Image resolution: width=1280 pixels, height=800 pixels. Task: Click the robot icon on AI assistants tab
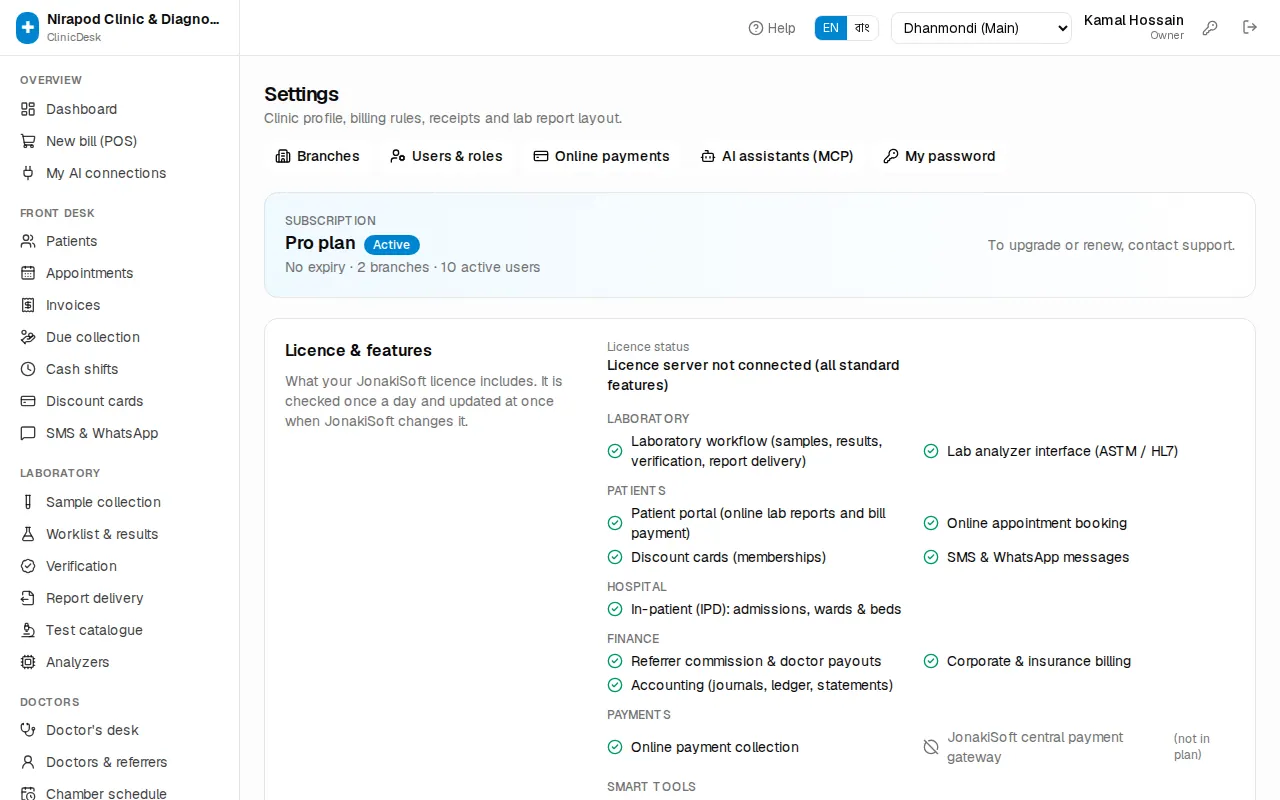click(708, 156)
